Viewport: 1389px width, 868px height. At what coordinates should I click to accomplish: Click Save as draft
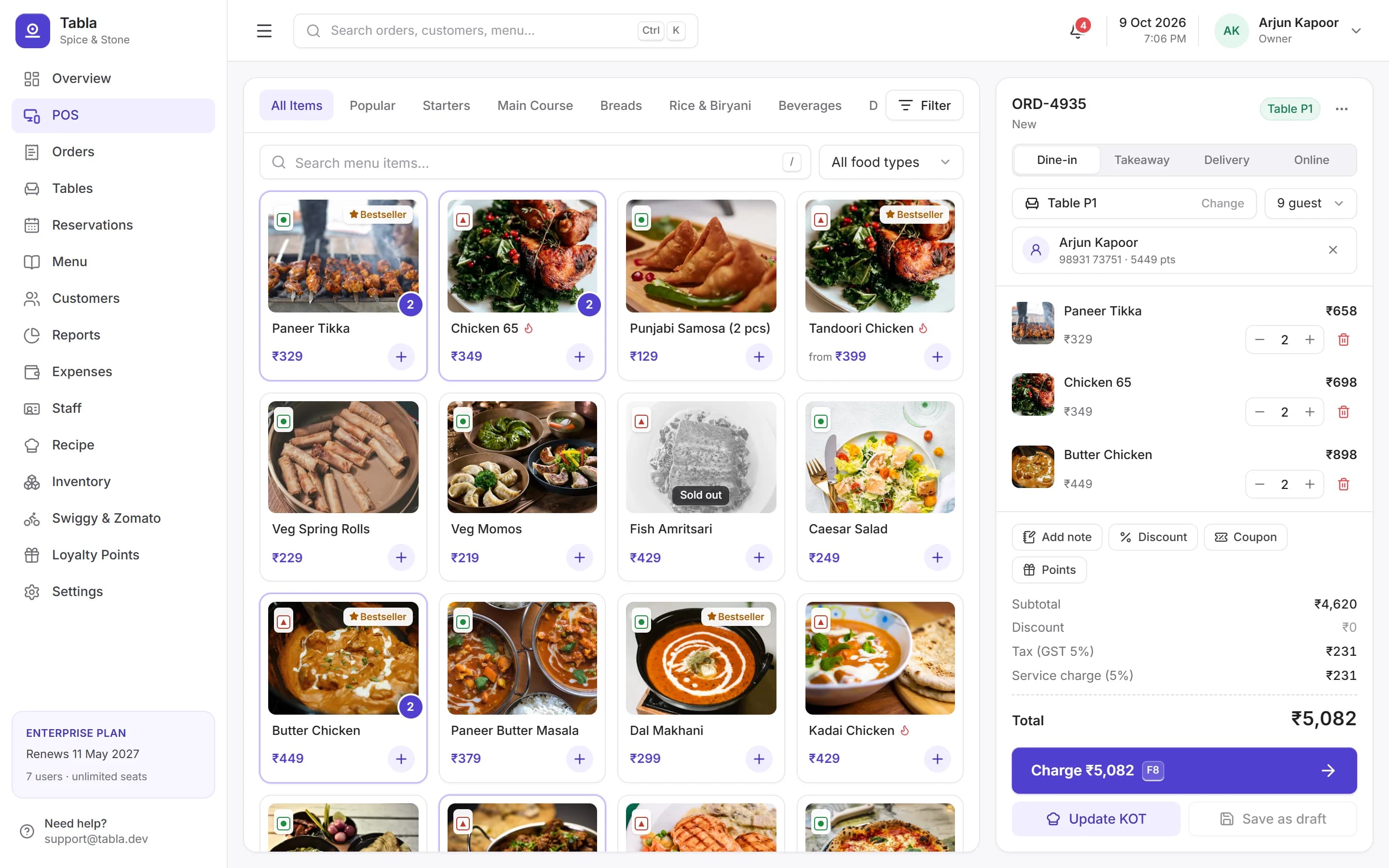(x=1272, y=819)
